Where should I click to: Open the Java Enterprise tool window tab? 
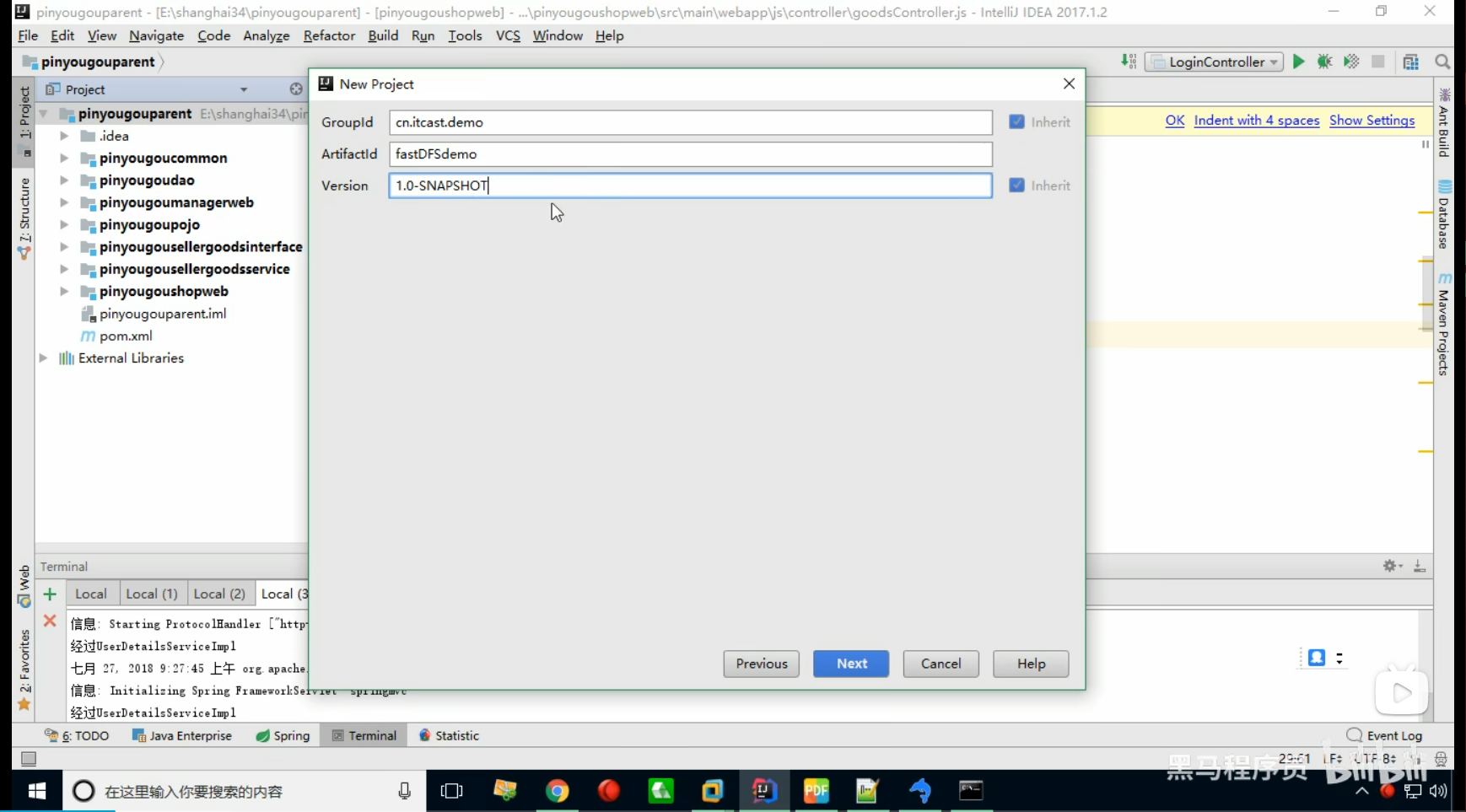pyautogui.click(x=182, y=735)
